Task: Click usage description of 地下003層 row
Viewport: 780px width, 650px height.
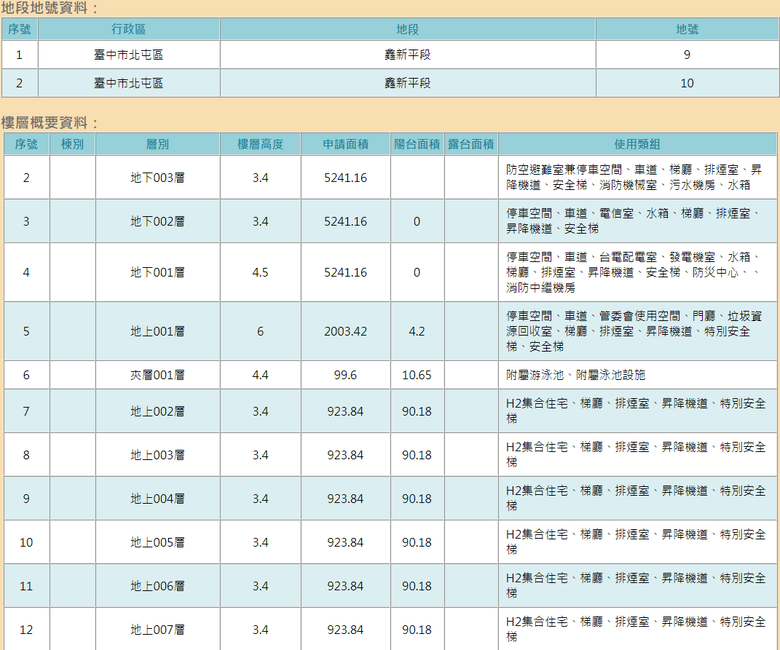Action: coord(637,178)
